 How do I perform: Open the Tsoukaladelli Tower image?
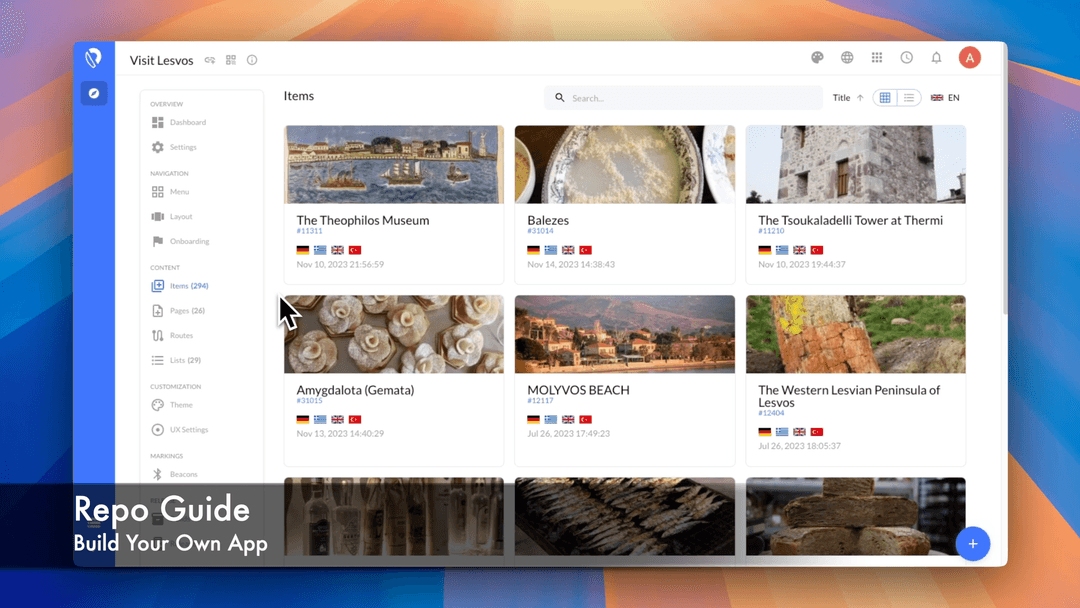[855, 165]
